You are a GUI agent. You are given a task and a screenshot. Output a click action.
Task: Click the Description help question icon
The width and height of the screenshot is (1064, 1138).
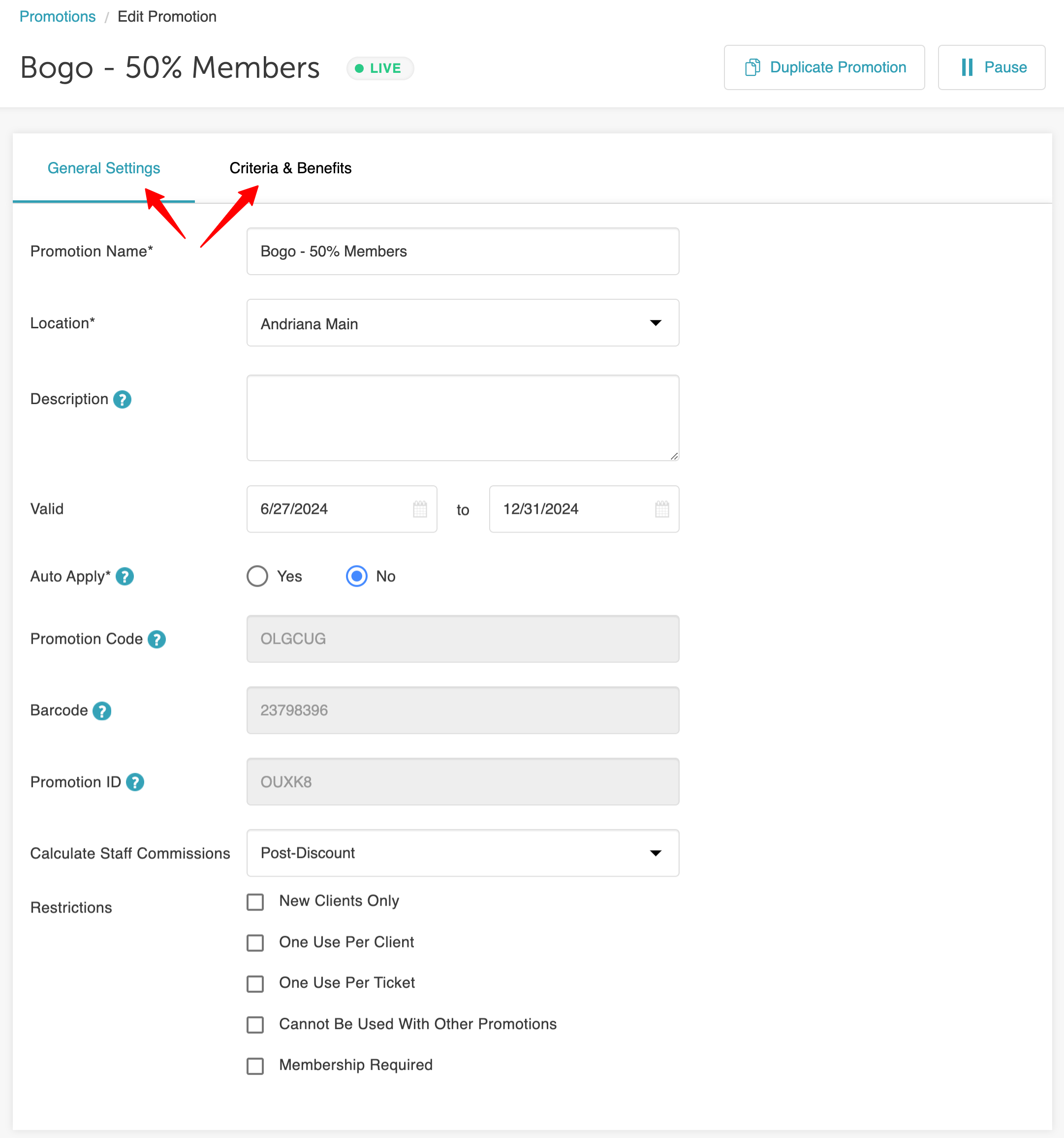tap(122, 399)
